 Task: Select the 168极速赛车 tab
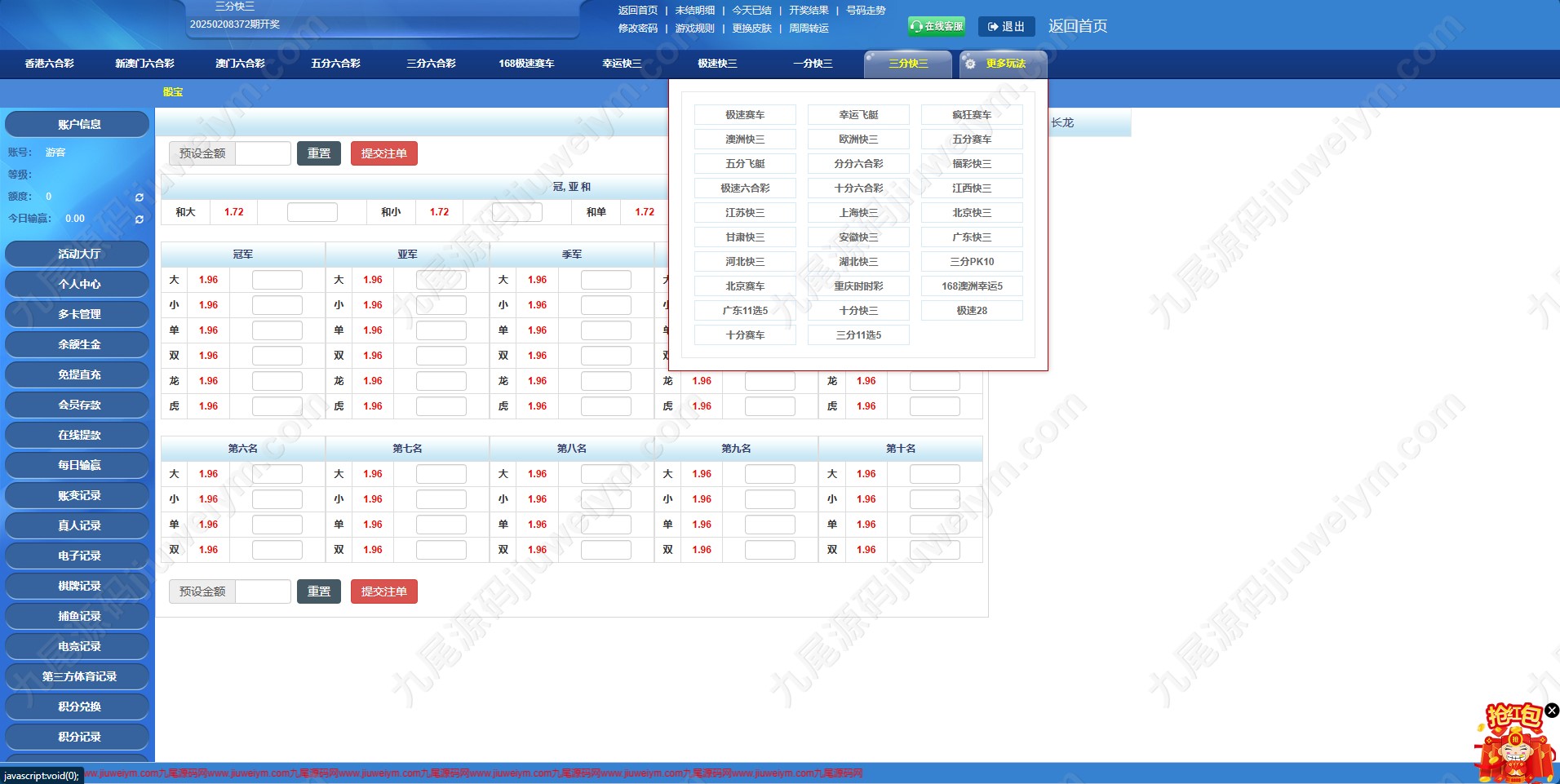click(x=526, y=64)
